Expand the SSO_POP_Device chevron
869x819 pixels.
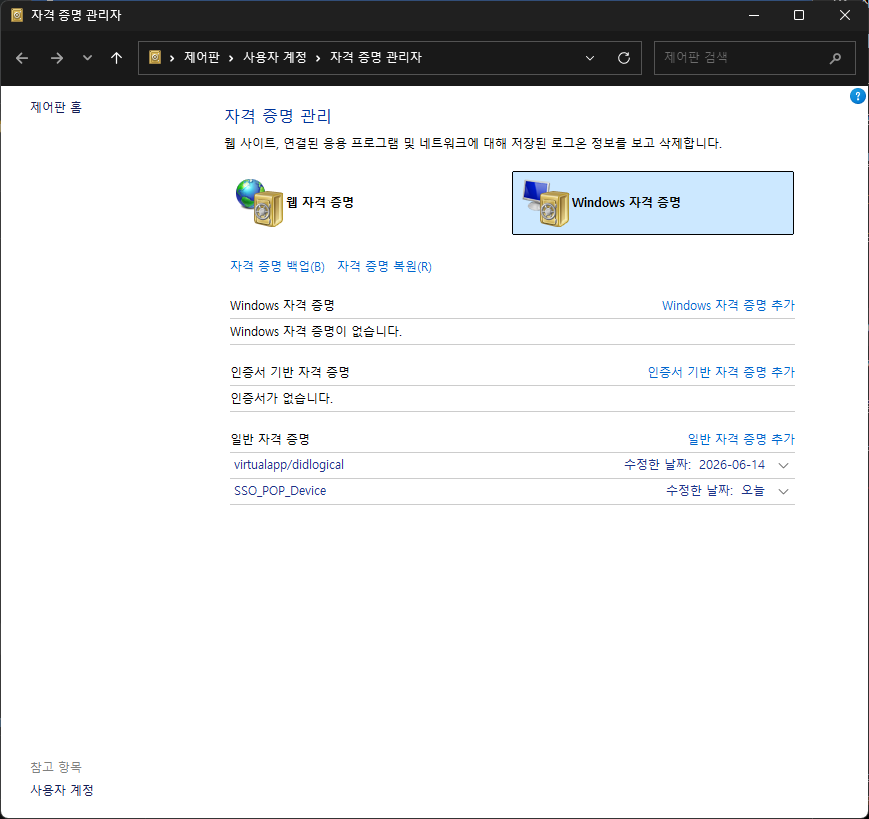pos(783,492)
